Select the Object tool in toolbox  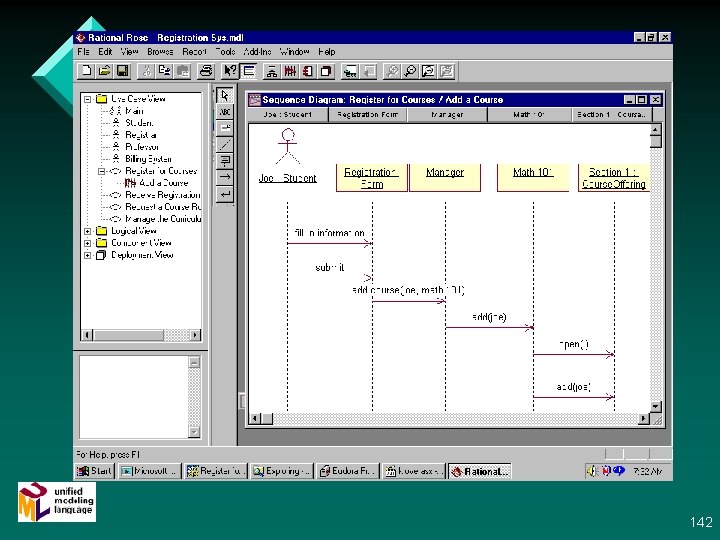tap(225, 161)
